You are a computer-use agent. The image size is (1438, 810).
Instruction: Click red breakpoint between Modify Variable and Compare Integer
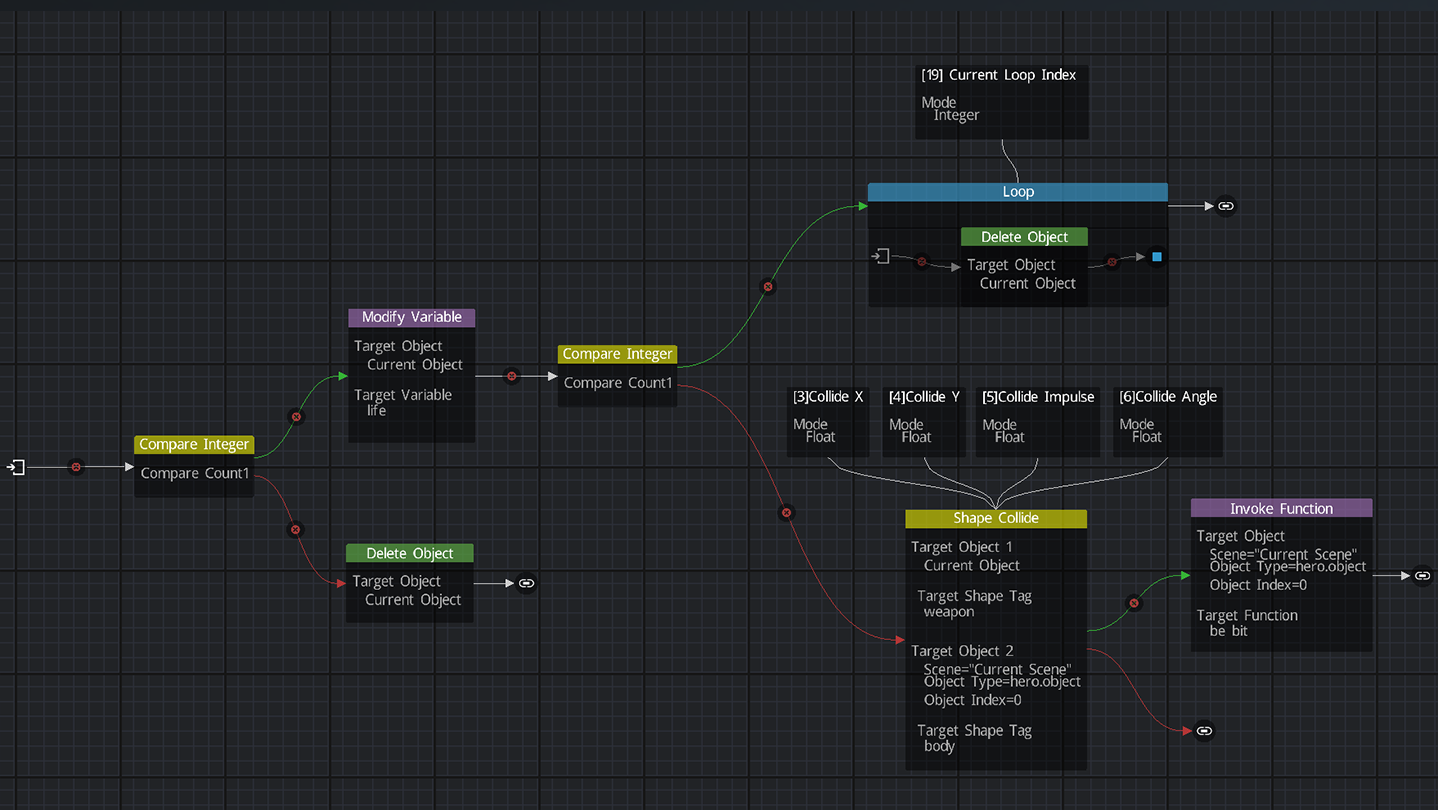pos(512,376)
